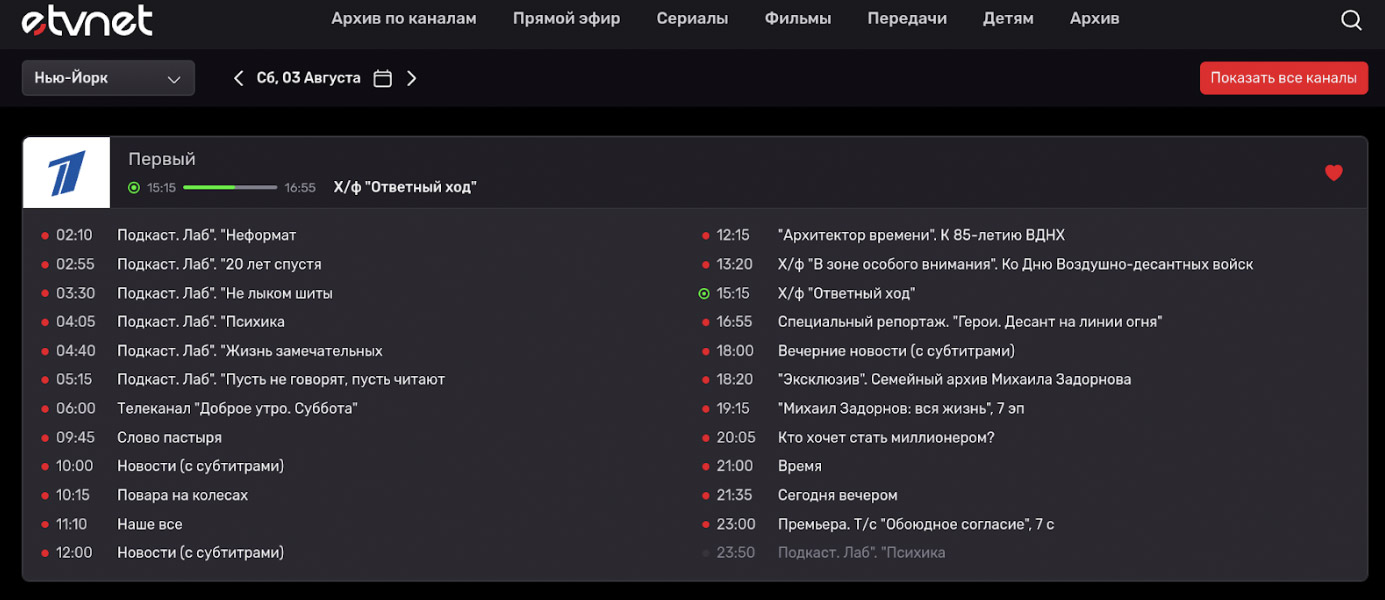The image size is (1385, 600).
Task: Click the record dot next to Время at 21:00
Action: (707, 466)
